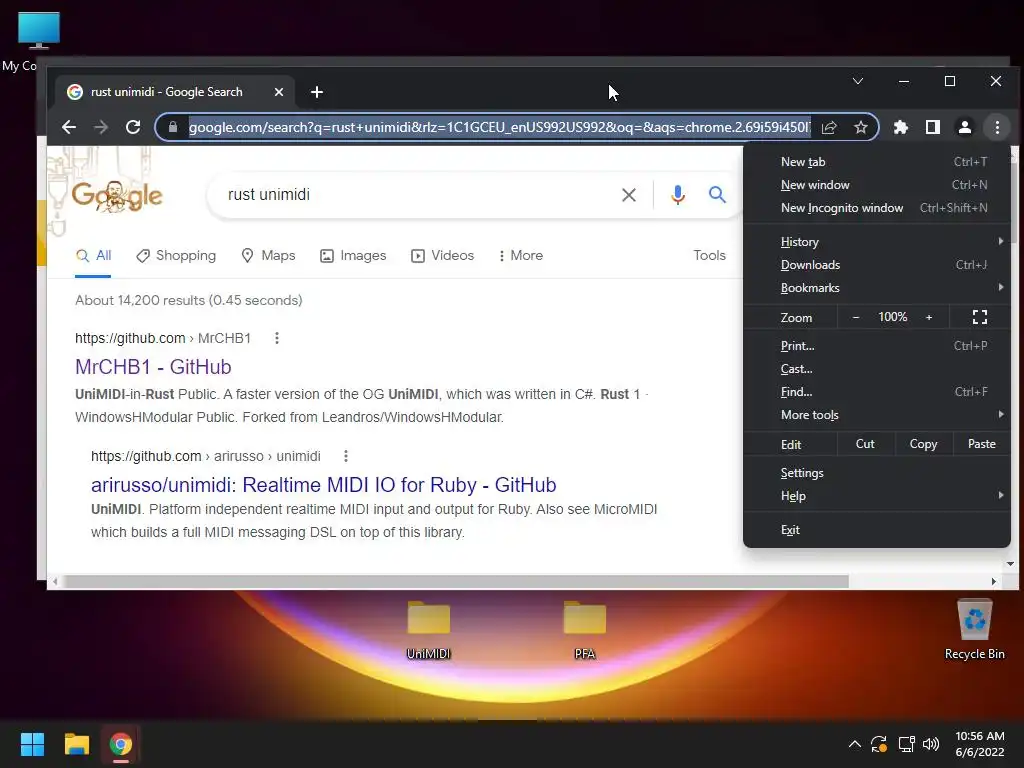
Task: Click the lock site info icon
Action: pyautogui.click(x=172, y=127)
